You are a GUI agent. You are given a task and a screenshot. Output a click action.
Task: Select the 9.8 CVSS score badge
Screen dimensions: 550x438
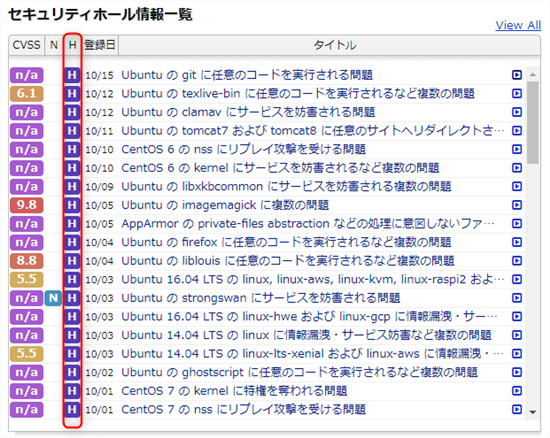(27, 205)
